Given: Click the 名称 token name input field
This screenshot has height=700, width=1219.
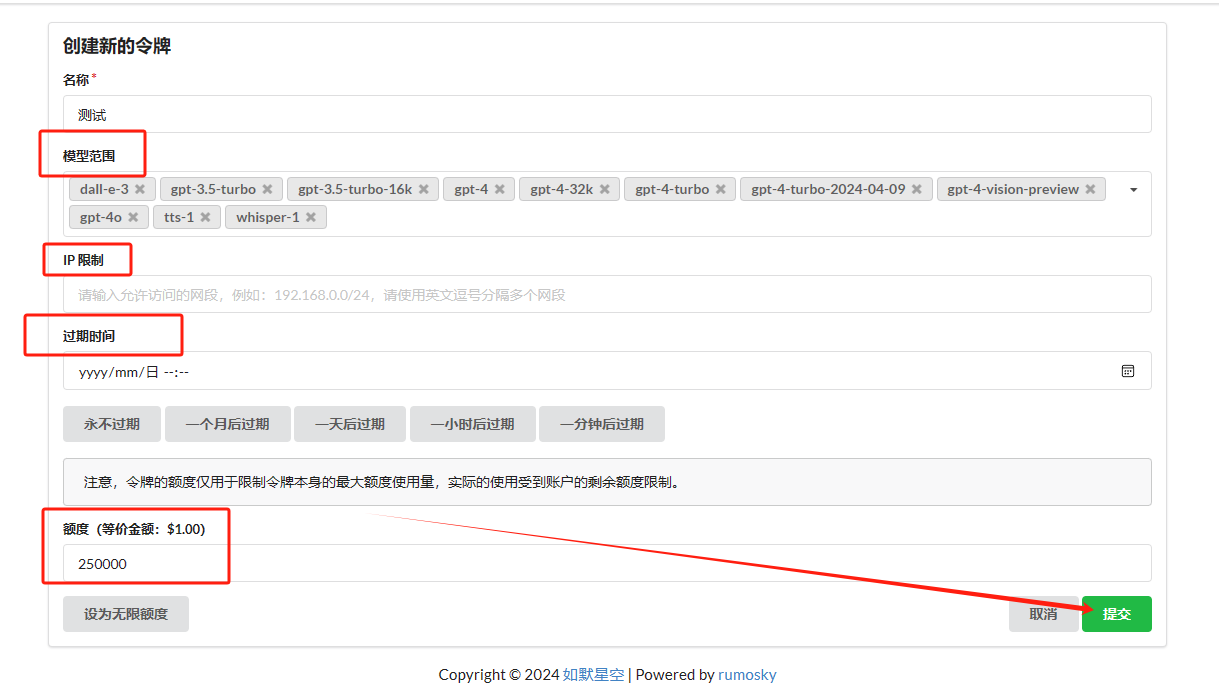Looking at the screenshot, I should point(606,114).
